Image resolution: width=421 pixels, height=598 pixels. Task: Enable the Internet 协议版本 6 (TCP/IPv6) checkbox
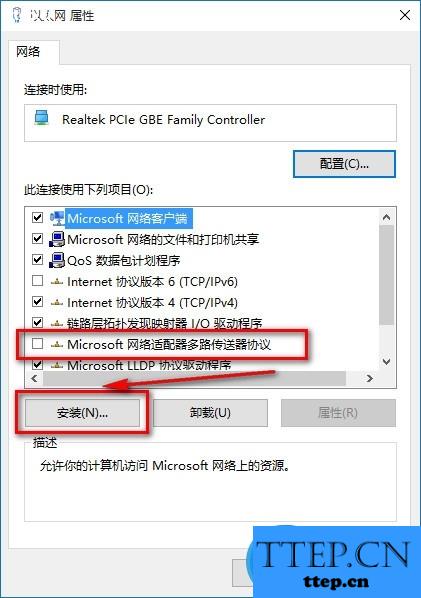37,281
